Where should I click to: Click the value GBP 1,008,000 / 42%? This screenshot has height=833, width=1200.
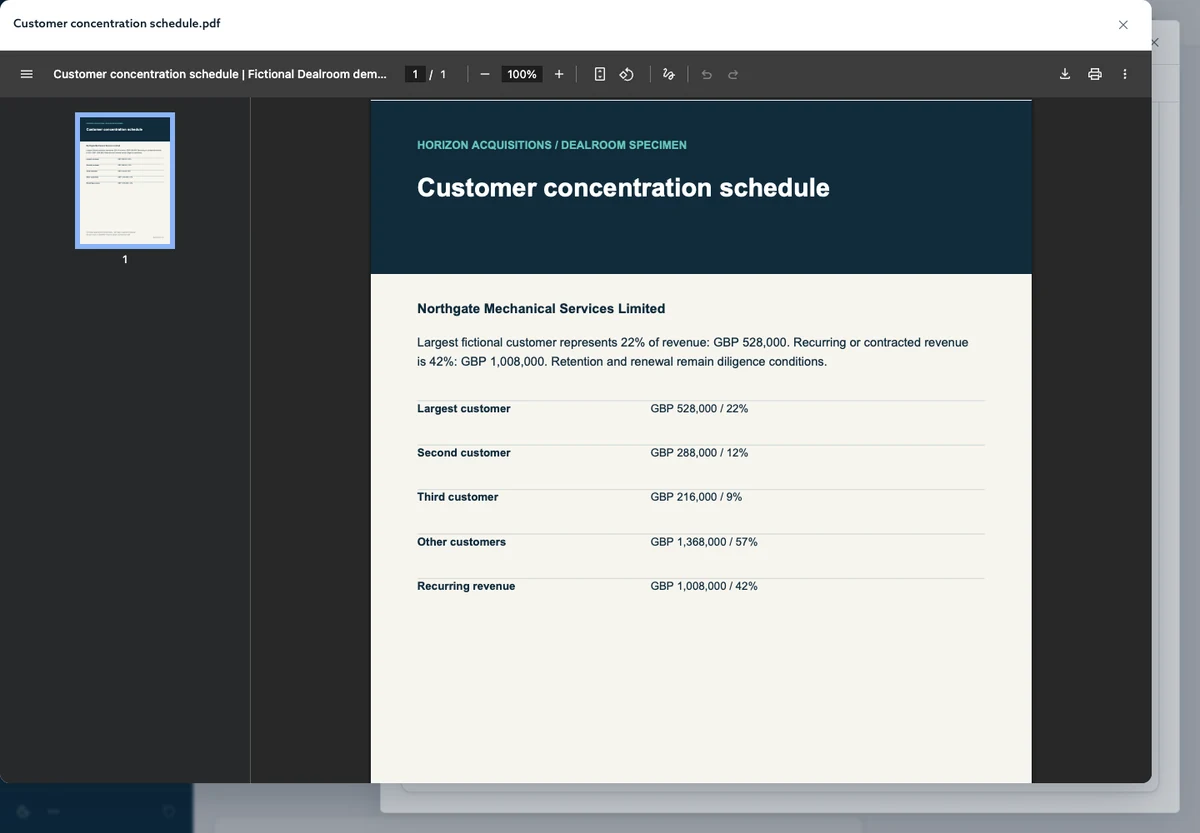pos(704,586)
